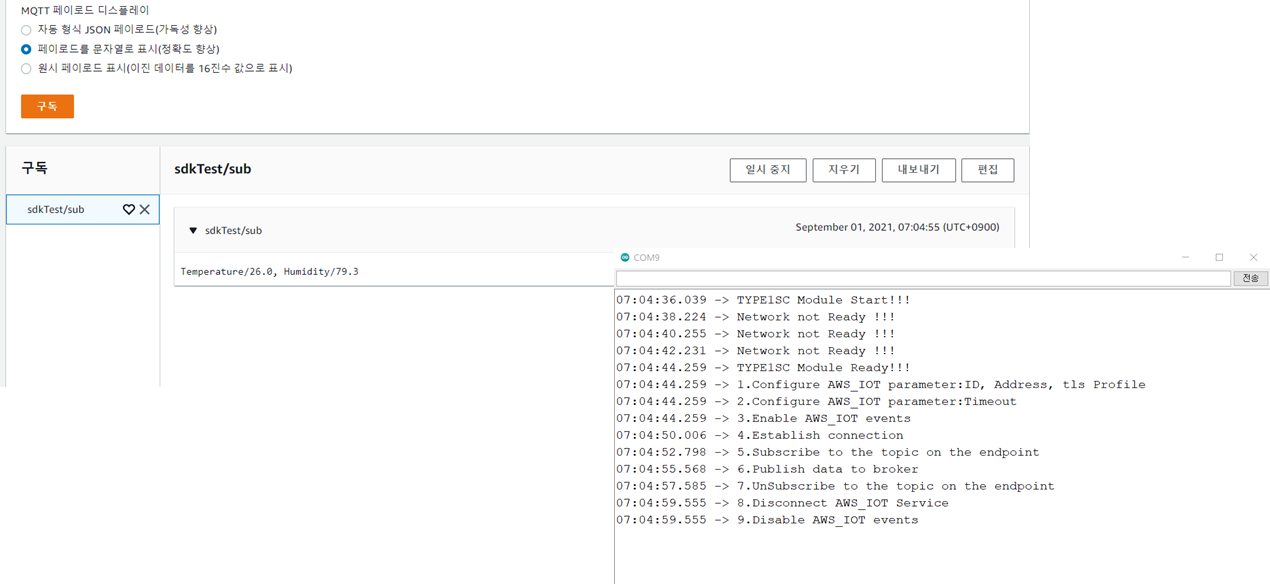Click the 일시 중지 pause button

[x=768, y=170]
